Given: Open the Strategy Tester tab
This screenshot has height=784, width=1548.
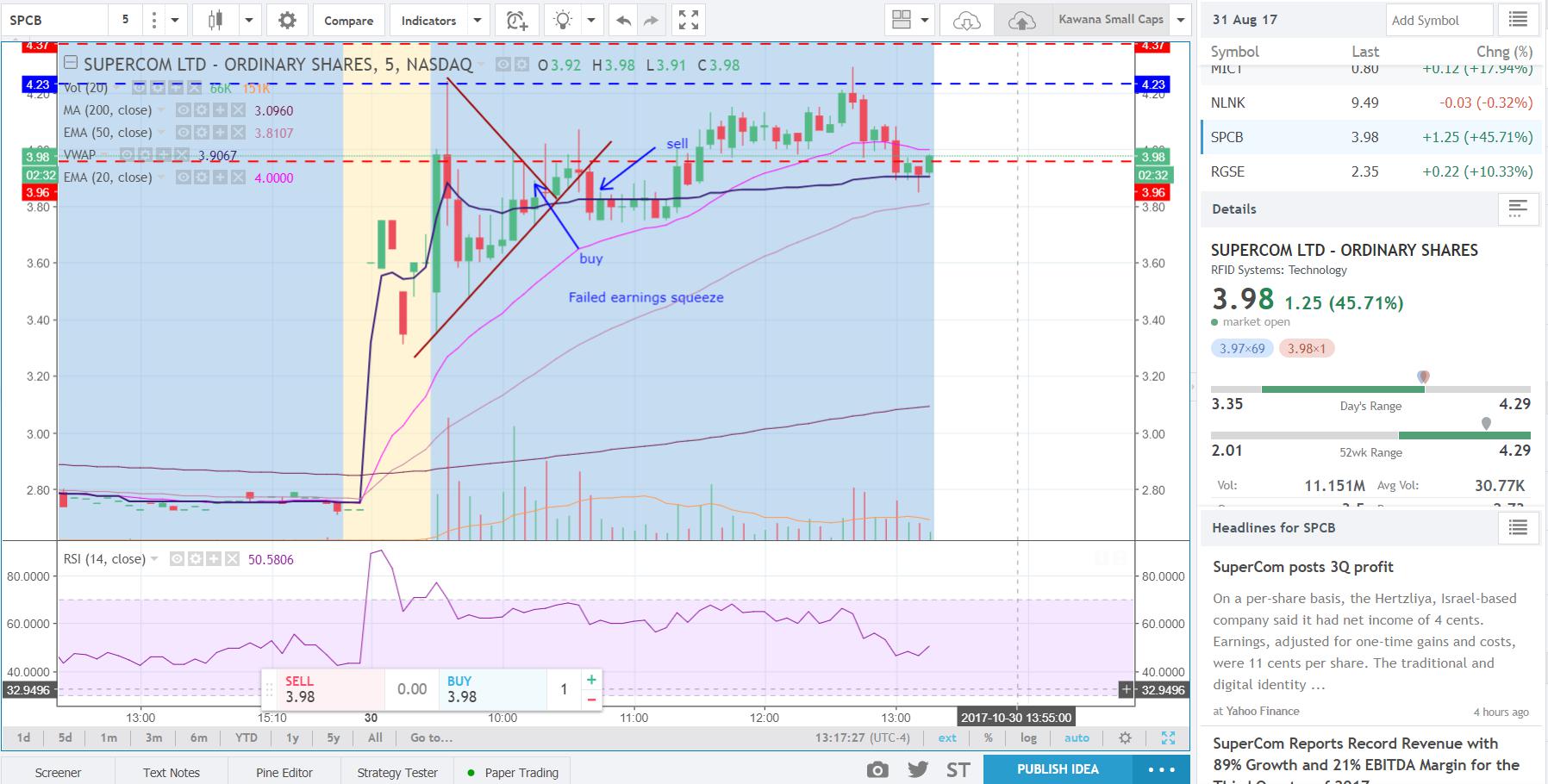Looking at the screenshot, I should point(397,772).
